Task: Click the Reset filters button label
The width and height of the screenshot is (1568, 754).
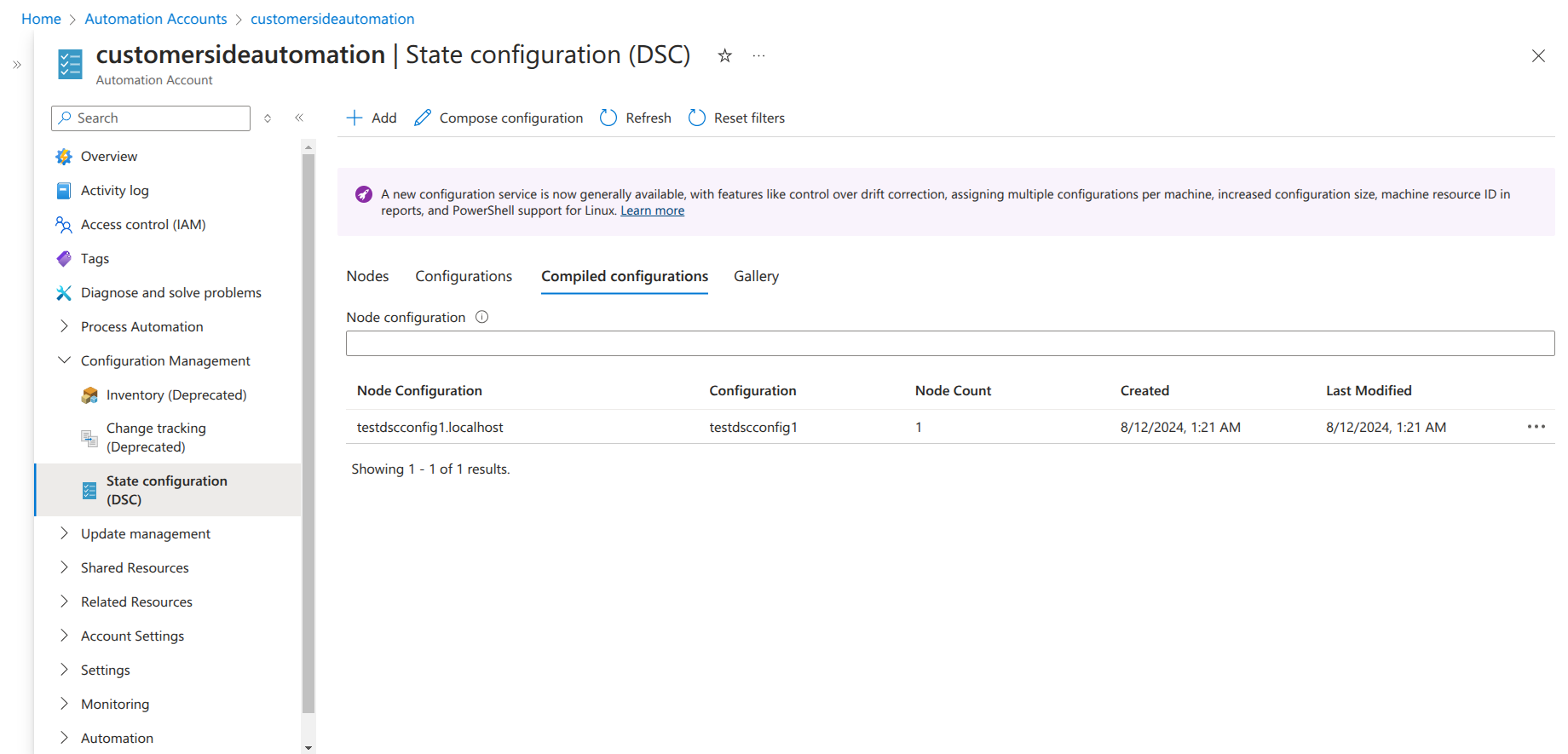Action: point(749,118)
